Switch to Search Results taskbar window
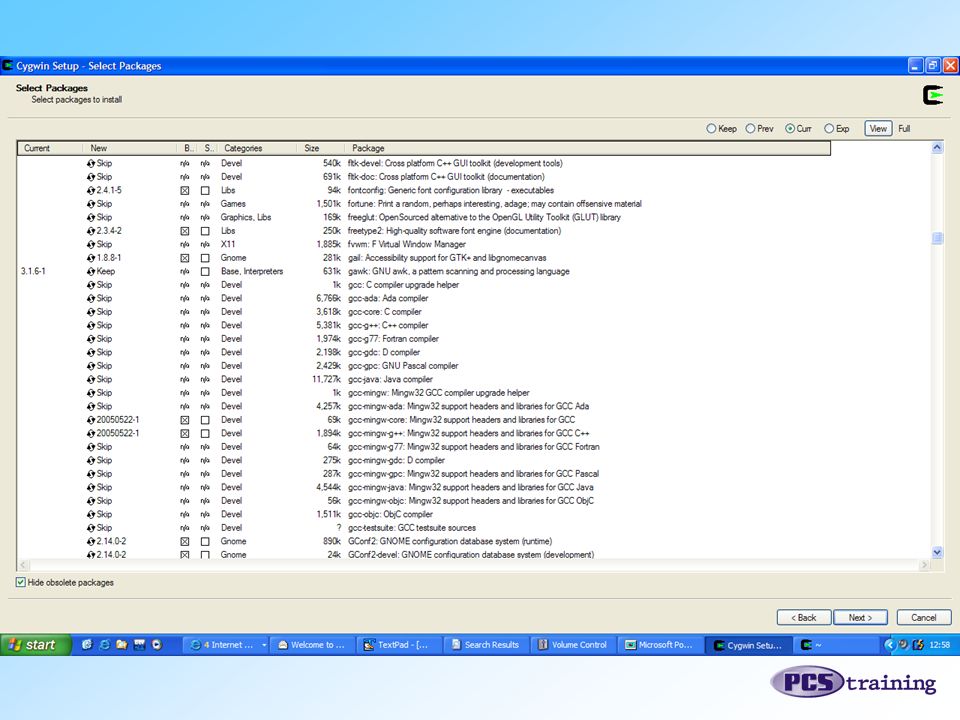Viewport: 960px width, 720px height. [x=485, y=645]
